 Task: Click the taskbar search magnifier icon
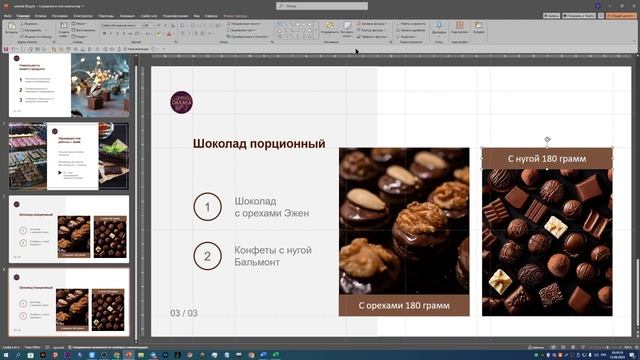click(x=18, y=355)
